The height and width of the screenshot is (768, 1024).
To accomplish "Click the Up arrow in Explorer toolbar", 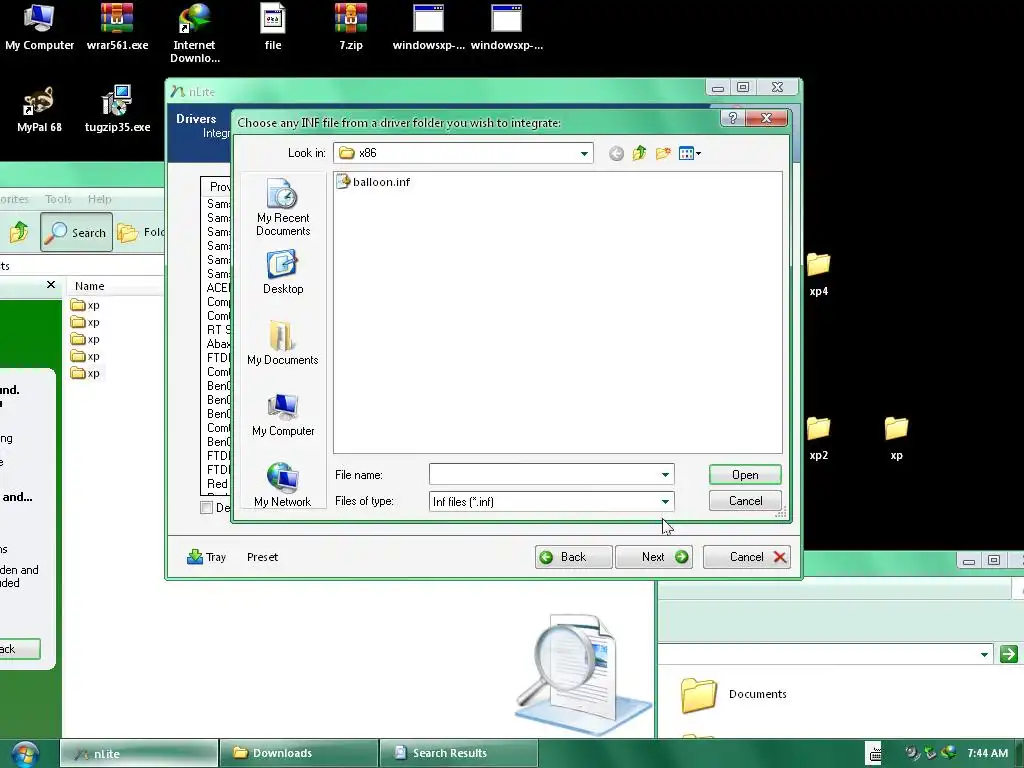I will click(19, 232).
